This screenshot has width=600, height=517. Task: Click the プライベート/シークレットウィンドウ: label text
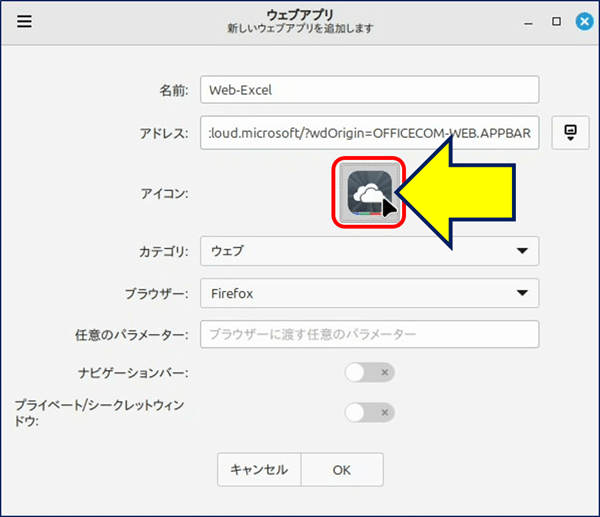click(x=99, y=413)
